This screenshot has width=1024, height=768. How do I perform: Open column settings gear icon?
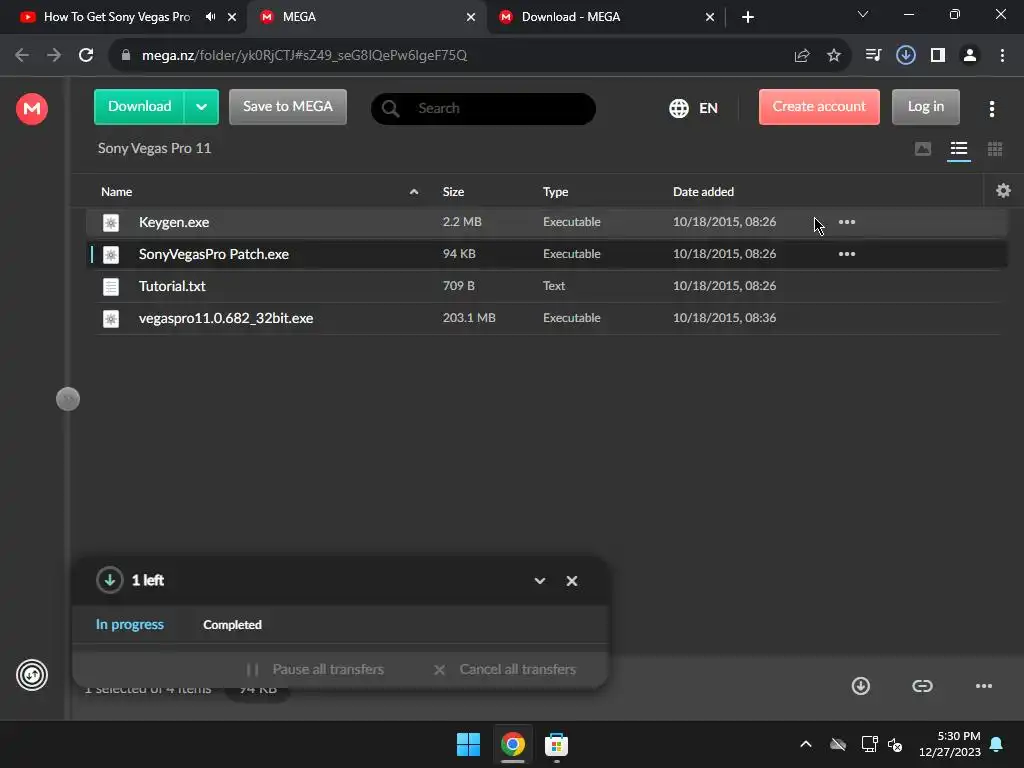tap(1003, 191)
